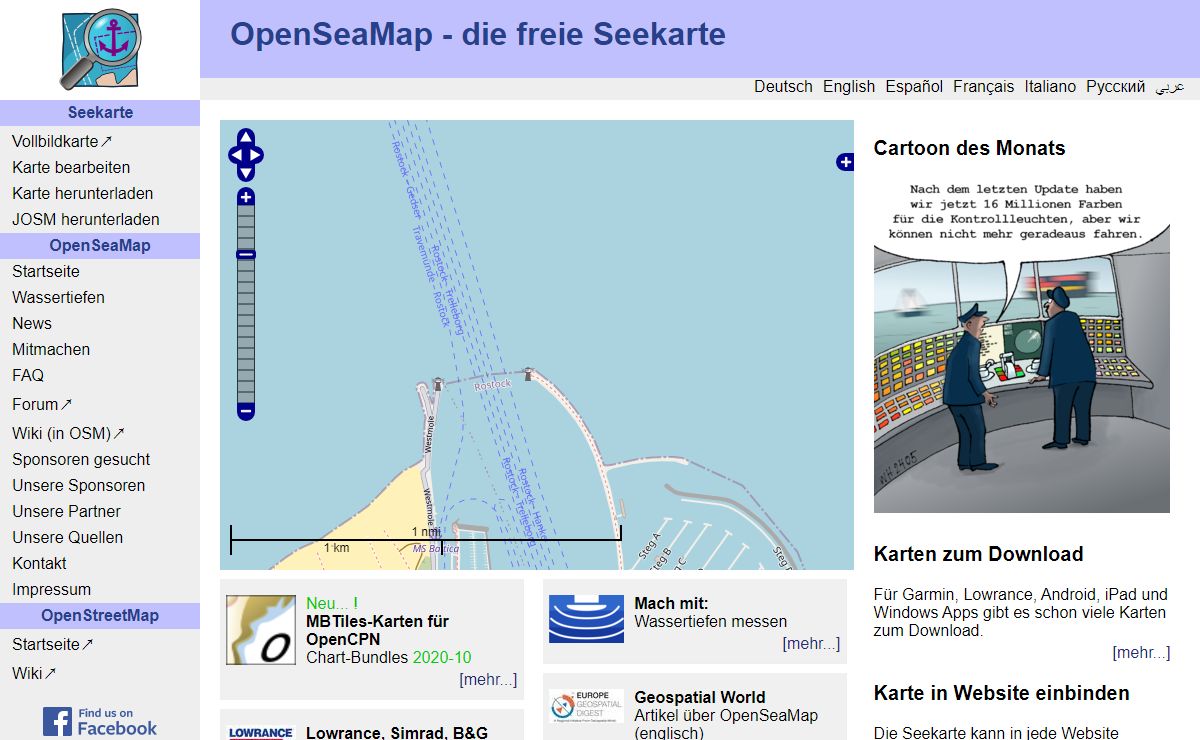
Task: Open Karte bearbeiten link
Action: pos(71,167)
